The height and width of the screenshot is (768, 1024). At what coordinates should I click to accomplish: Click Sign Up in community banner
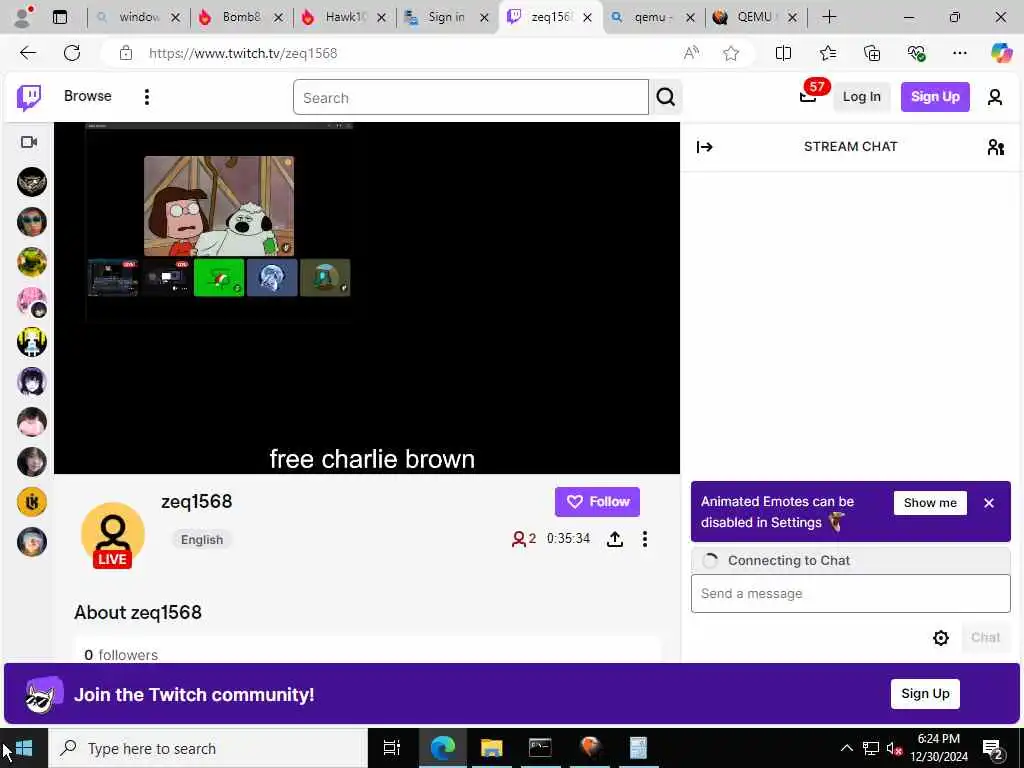tap(925, 694)
